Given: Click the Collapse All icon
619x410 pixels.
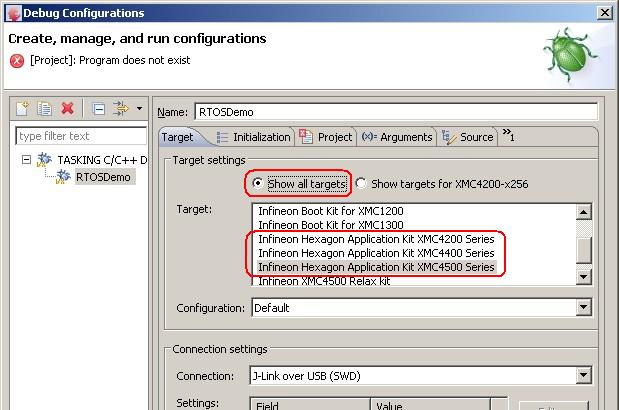Looking at the screenshot, I should 98,109.
